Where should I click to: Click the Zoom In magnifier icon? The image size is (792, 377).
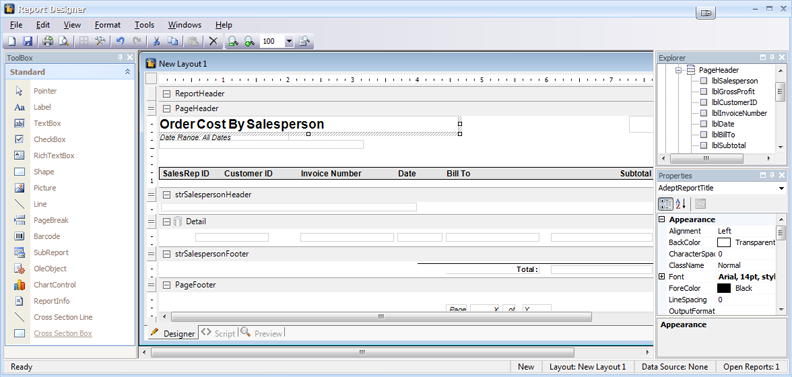tap(250, 41)
